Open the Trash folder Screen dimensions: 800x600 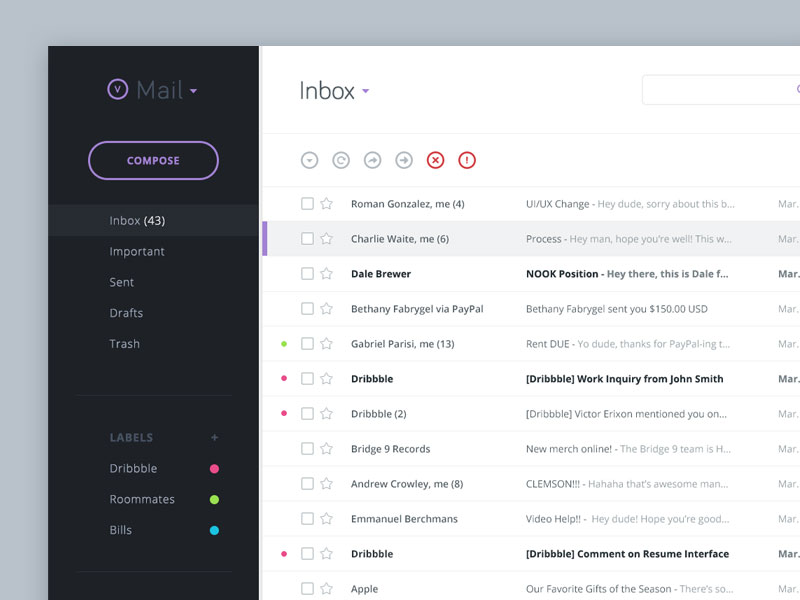click(124, 343)
